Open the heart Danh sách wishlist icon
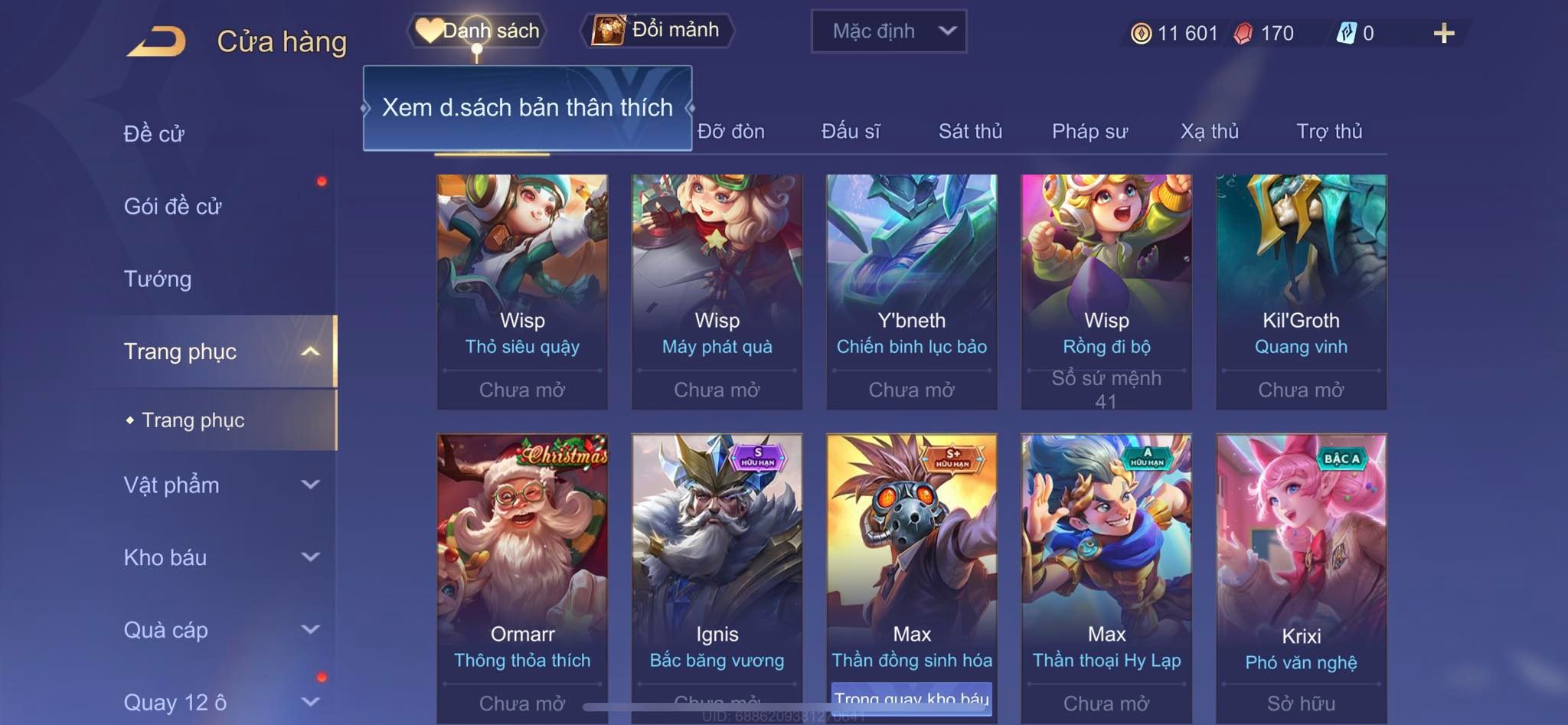This screenshot has width=1568, height=725. [430, 31]
